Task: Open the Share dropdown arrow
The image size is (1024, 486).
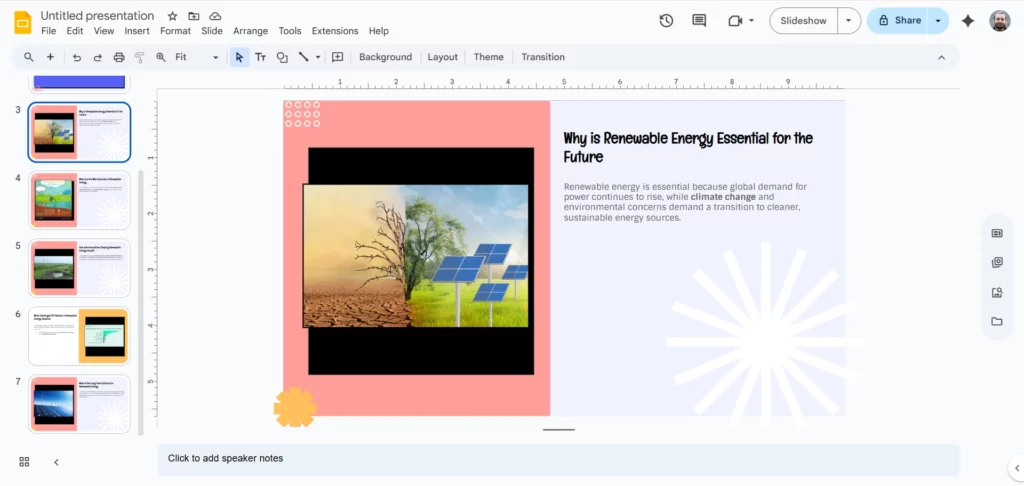Action: [x=938, y=20]
